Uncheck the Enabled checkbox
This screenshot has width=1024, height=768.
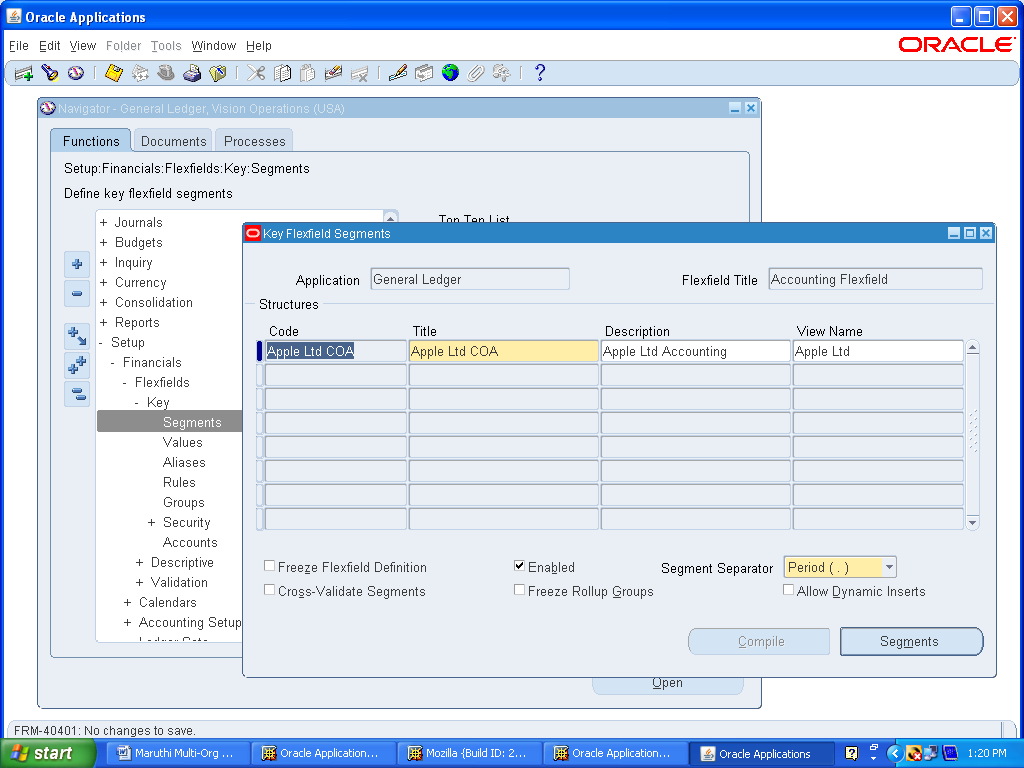click(519, 565)
